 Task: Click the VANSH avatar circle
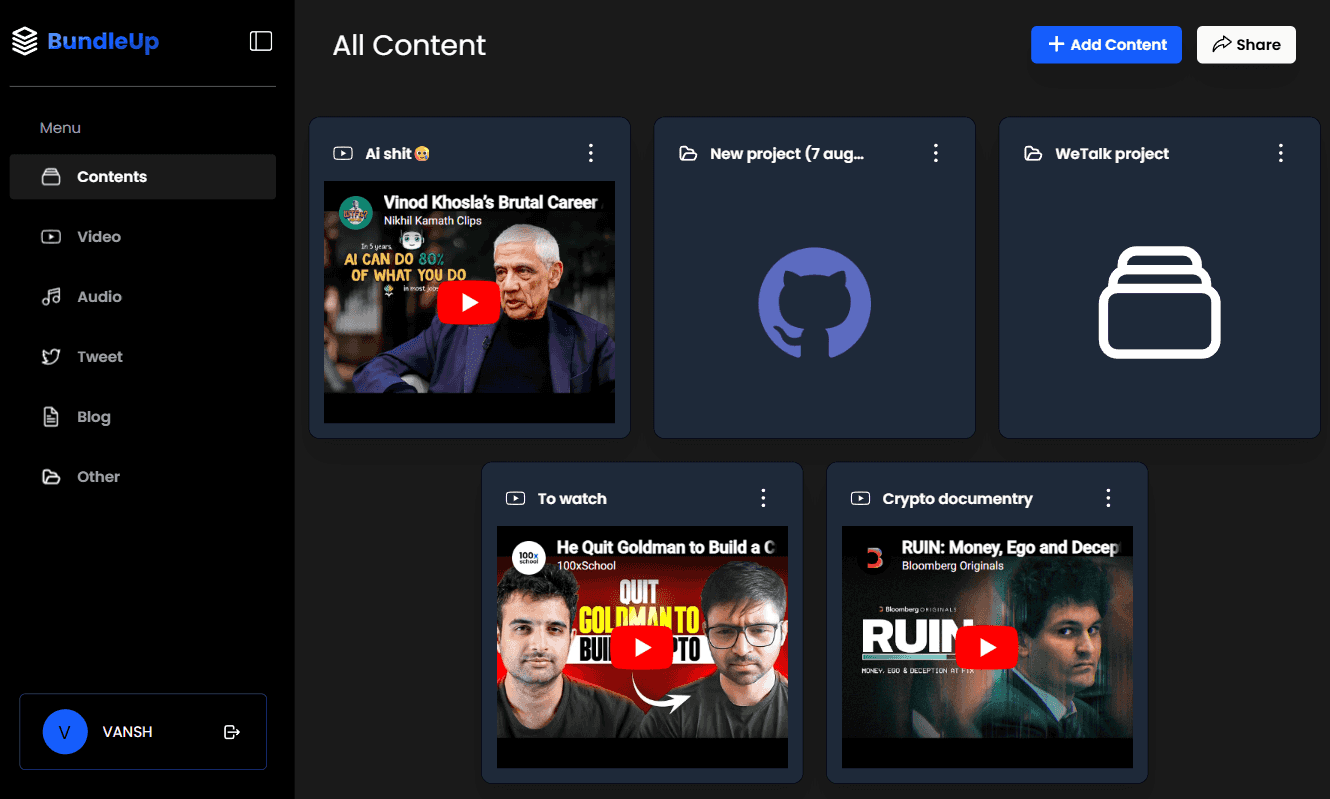tap(65, 732)
